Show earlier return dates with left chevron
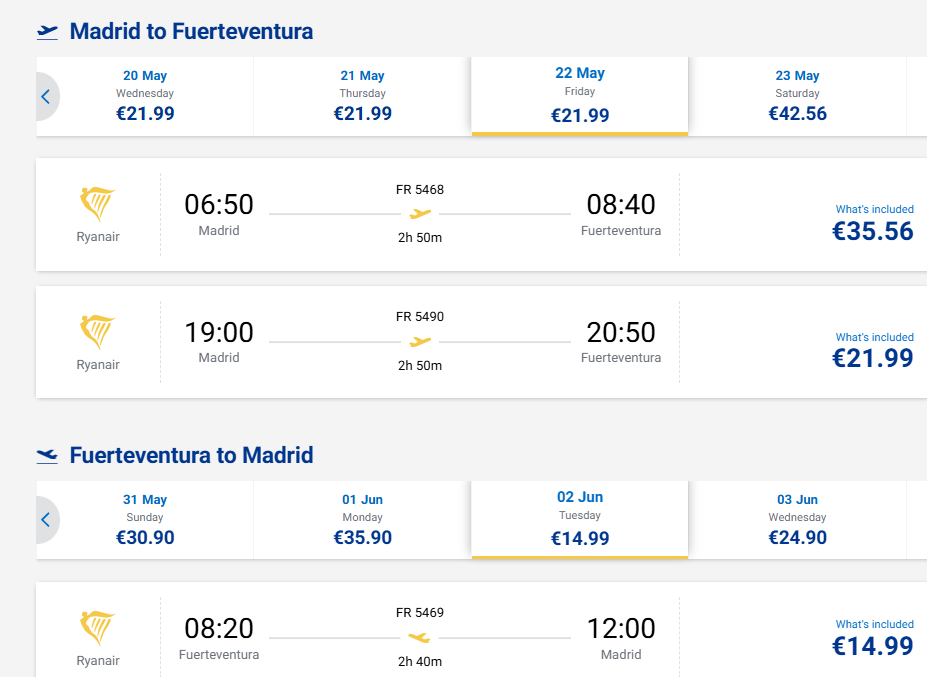Image resolution: width=927 pixels, height=677 pixels. tap(46, 520)
